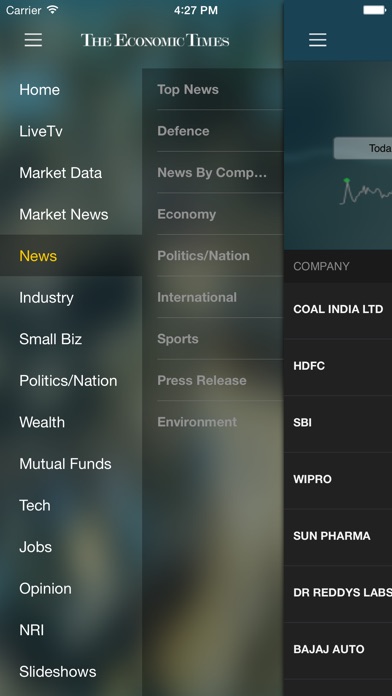Open the Home section
This screenshot has height=696, width=392.
click(71, 90)
